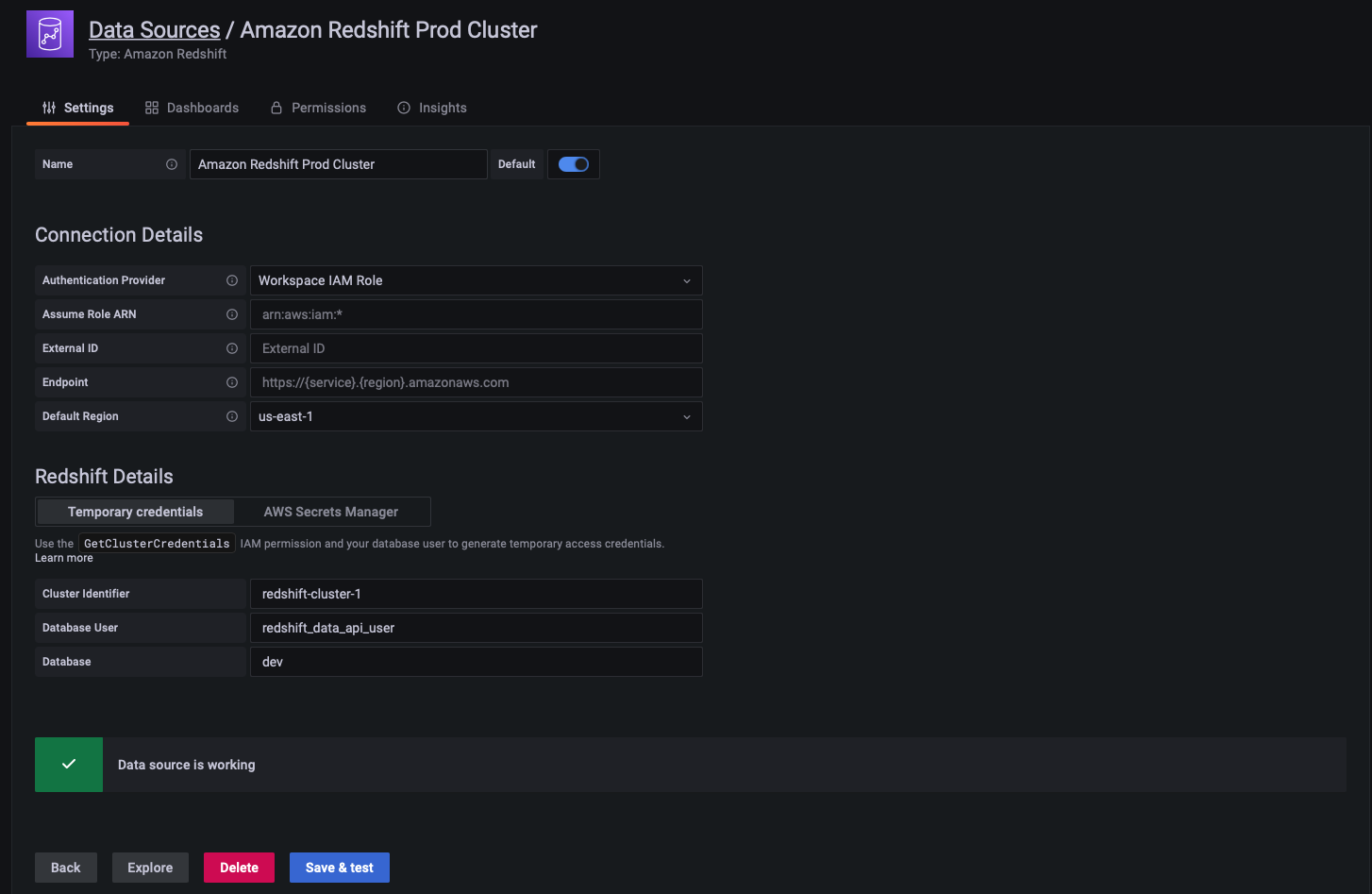Switch to the Settings tab

(78, 108)
